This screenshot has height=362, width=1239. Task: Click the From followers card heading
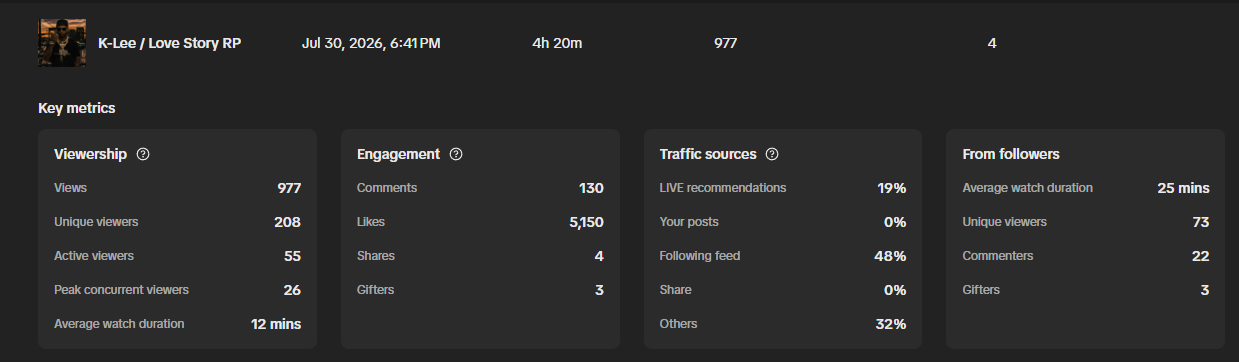click(1011, 154)
